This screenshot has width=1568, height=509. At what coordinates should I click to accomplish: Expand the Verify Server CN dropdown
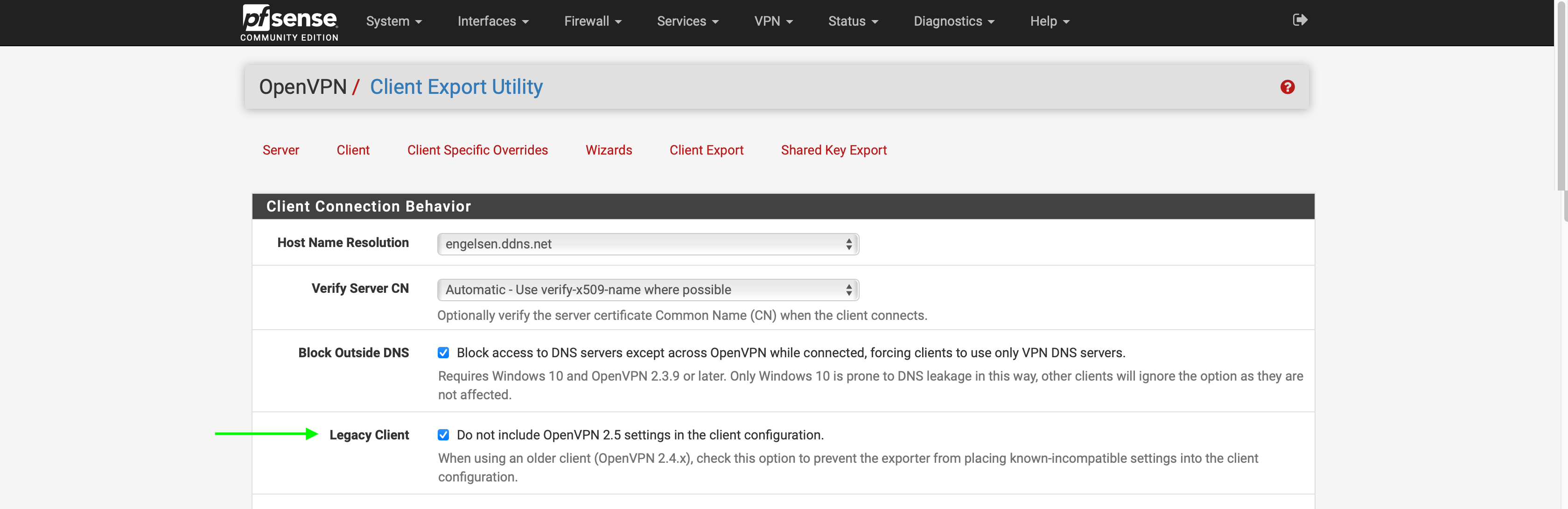[648, 290]
